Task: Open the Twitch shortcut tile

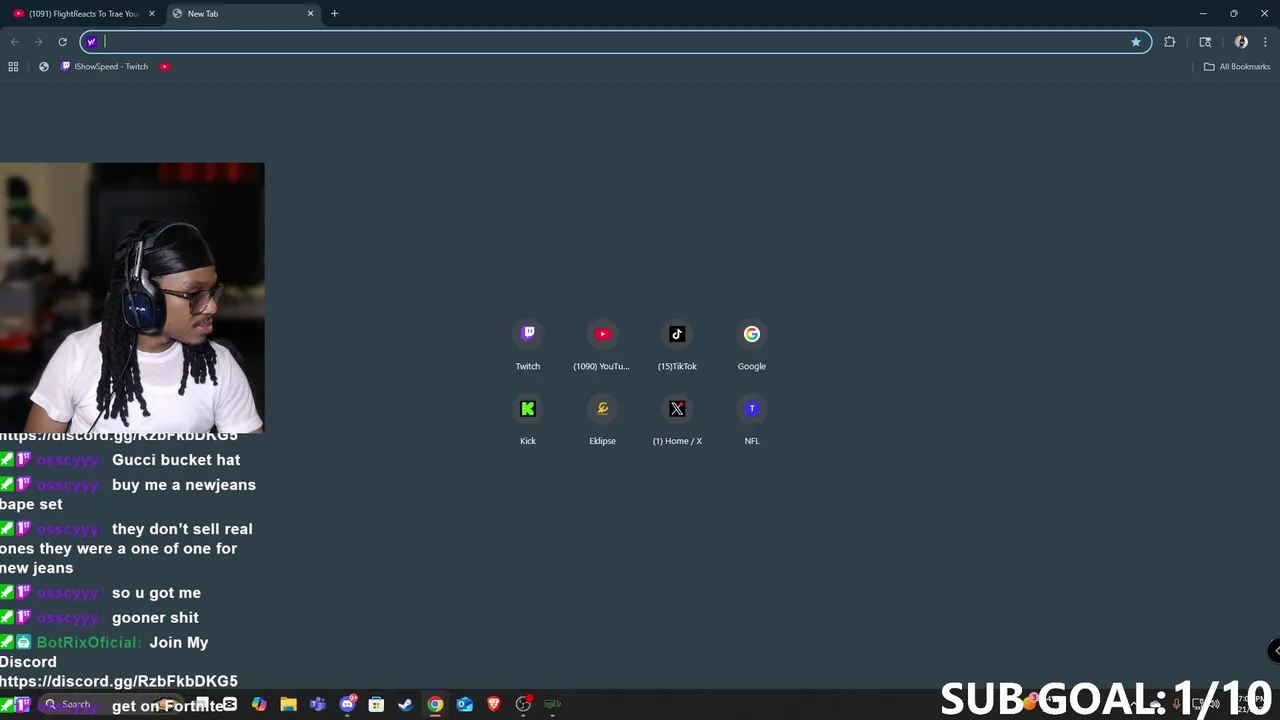Action: 528,345
